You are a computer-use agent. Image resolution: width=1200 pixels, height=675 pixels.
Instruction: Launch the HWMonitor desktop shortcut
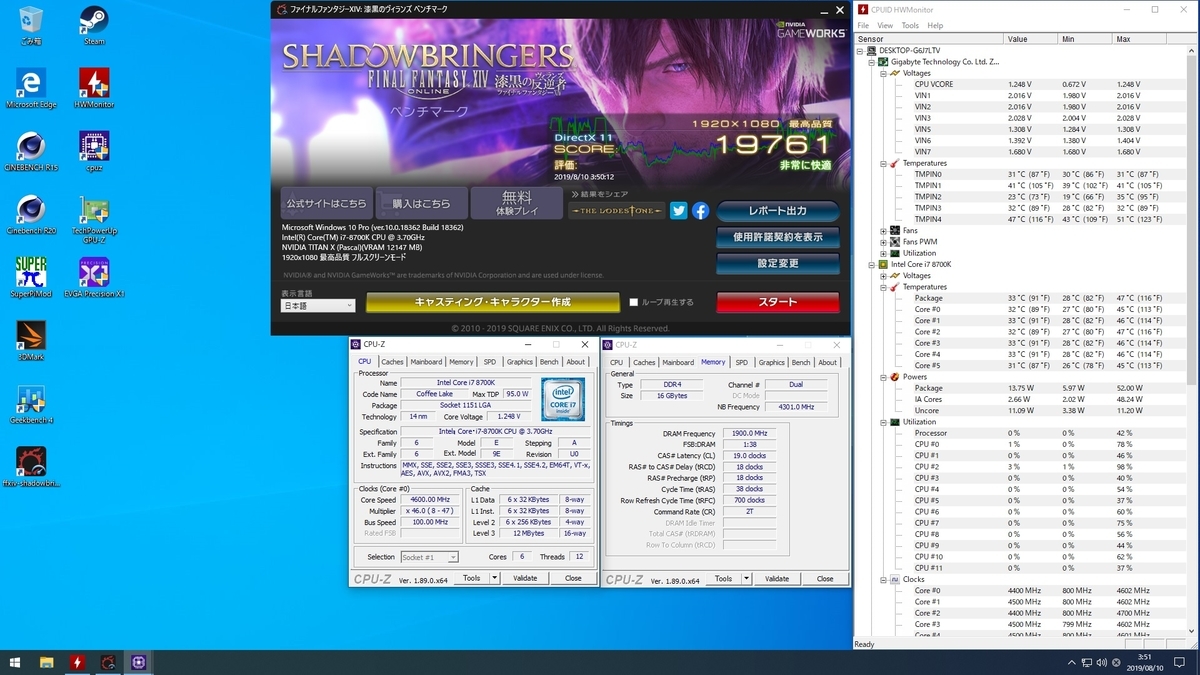pos(94,88)
